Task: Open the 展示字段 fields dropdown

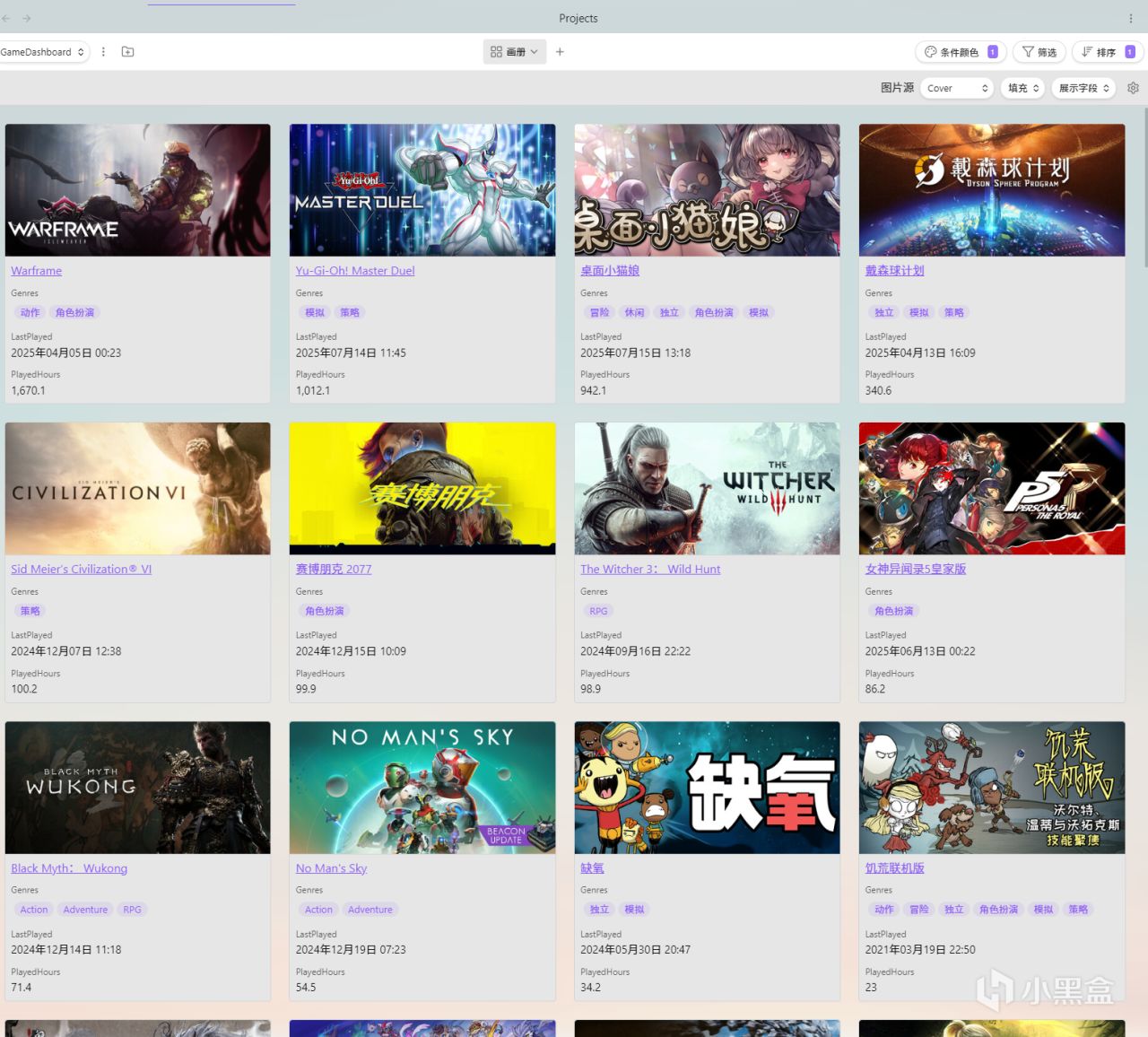Action: 1083,88
